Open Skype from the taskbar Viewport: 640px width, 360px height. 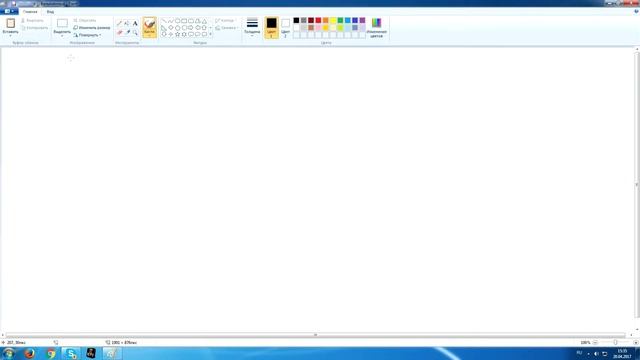point(71,353)
